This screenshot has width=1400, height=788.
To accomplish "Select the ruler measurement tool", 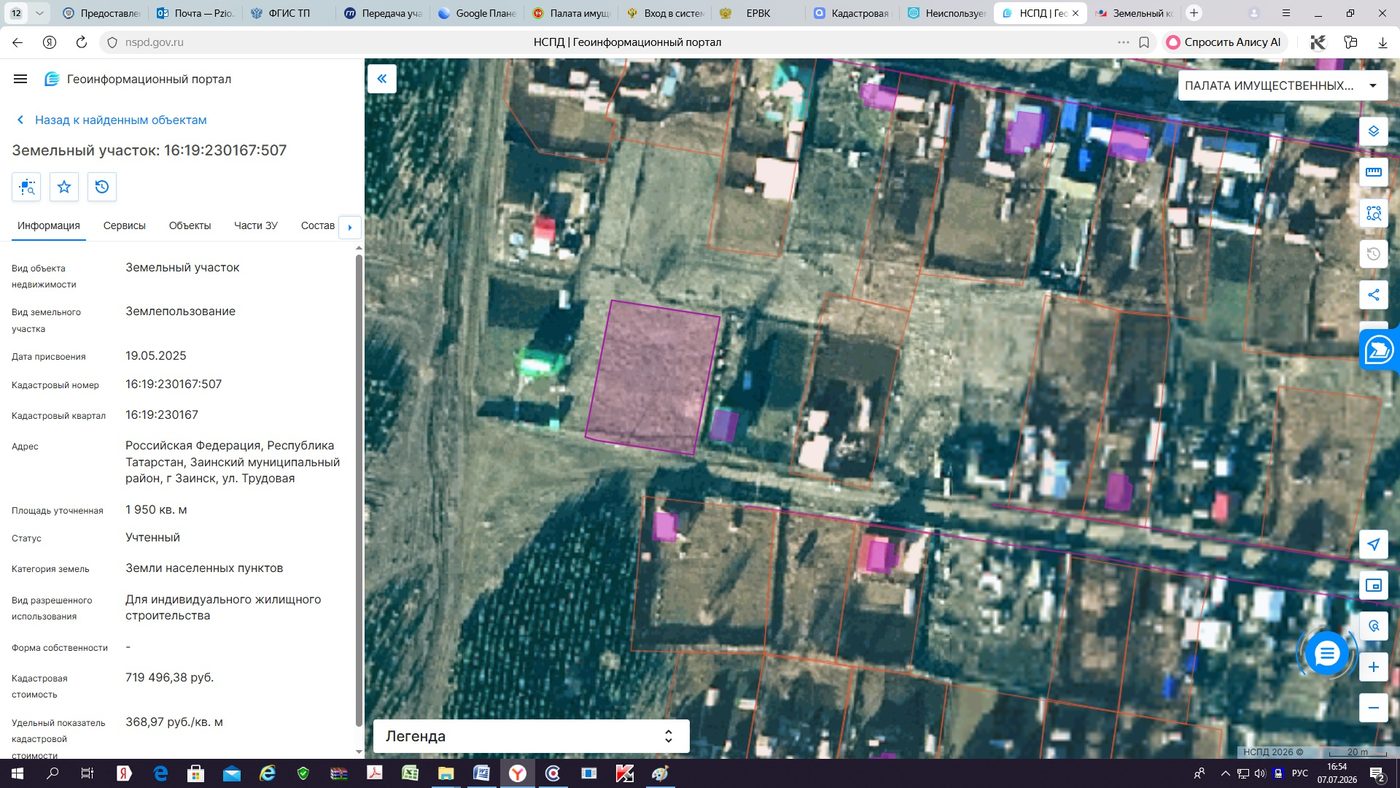I will (1374, 172).
